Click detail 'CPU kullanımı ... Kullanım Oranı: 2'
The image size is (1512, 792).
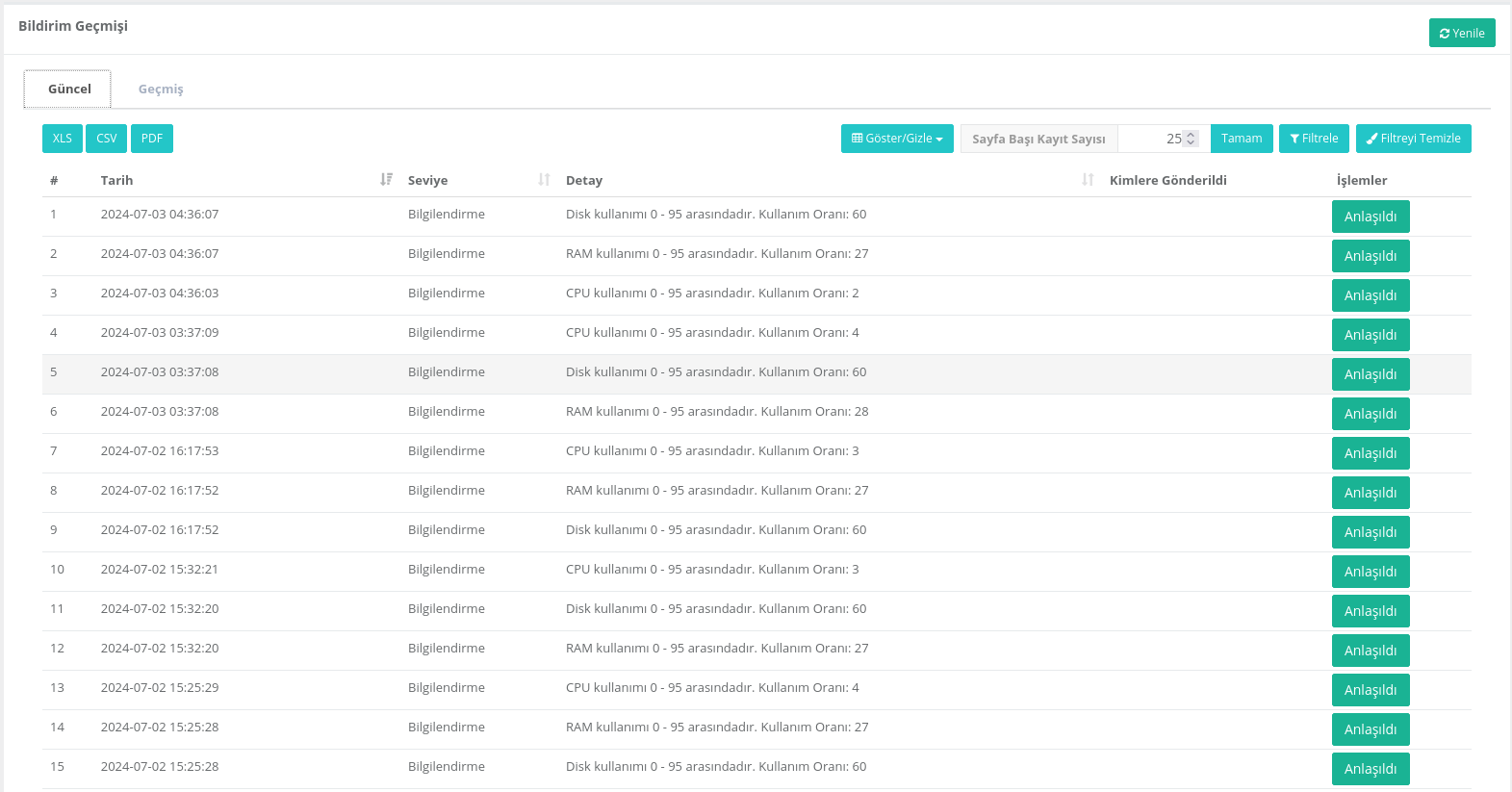pos(712,294)
